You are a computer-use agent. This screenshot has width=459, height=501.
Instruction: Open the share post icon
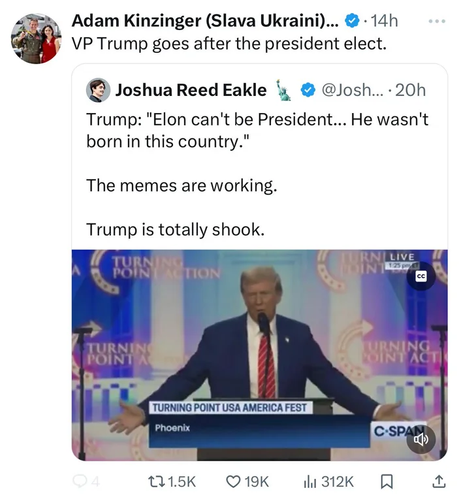coord(439,482)
